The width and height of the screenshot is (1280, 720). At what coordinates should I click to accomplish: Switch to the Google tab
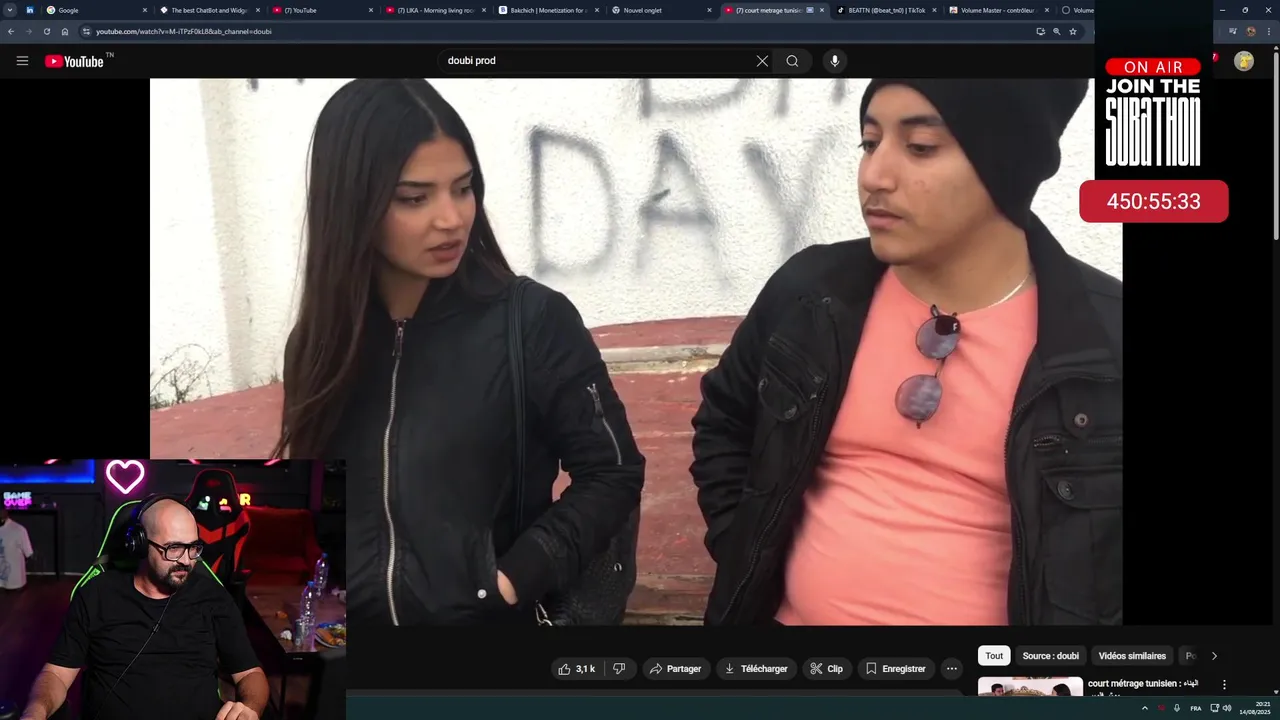click(96, 10)
